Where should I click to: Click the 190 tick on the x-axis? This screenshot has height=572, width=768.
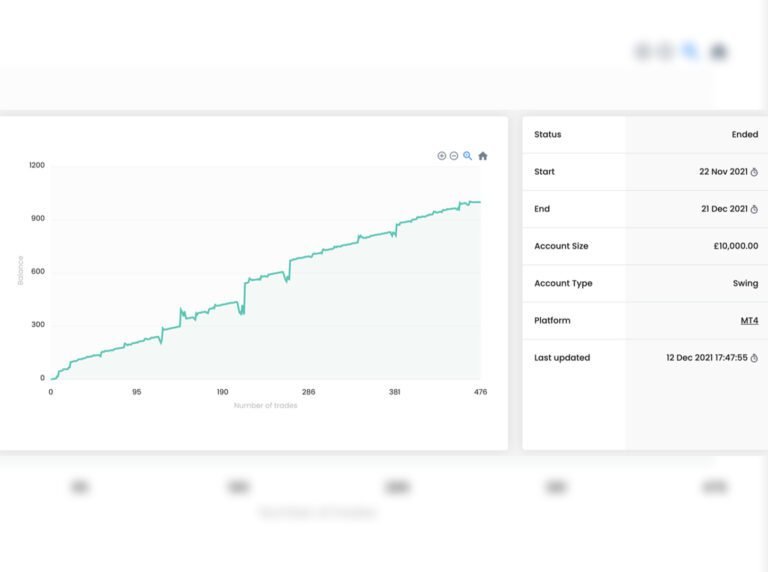(222, 392)
